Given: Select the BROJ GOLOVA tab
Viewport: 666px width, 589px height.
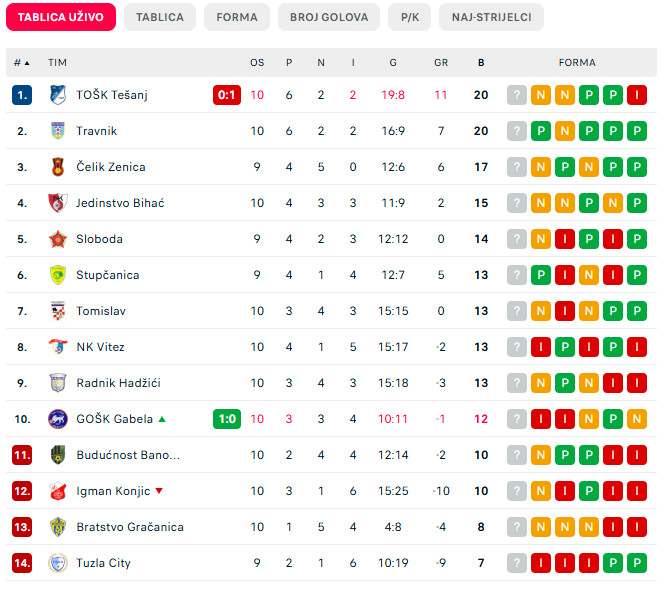Looking at the screenshot, I should pos(329,17).
